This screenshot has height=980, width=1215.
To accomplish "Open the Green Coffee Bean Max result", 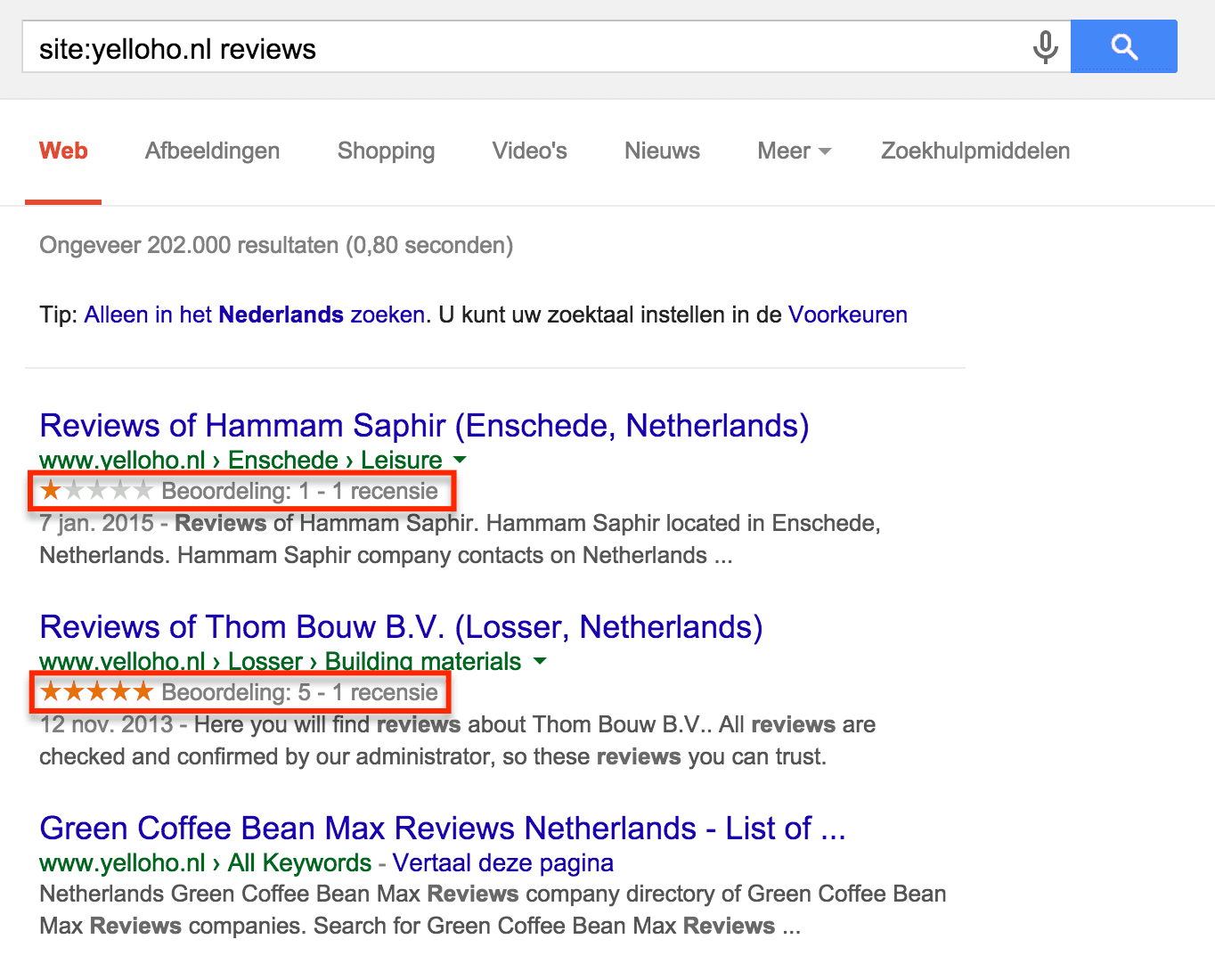I will [443, 829].
